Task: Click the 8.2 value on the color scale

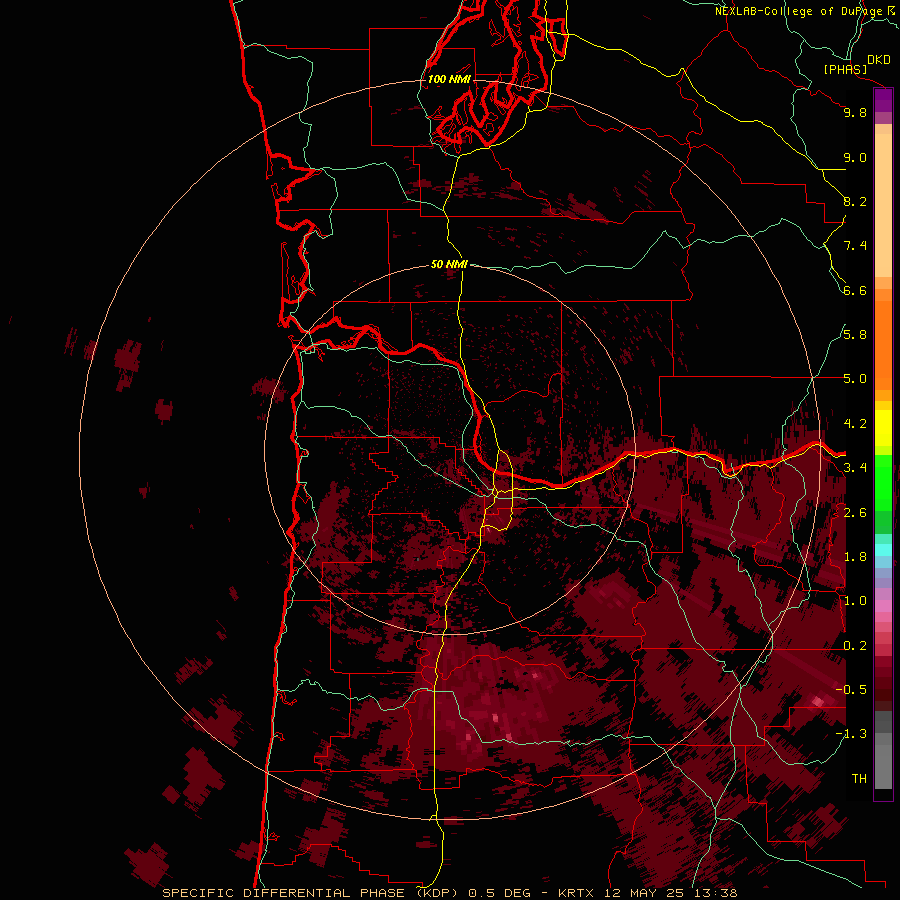Action: click(x=855, y=202)
